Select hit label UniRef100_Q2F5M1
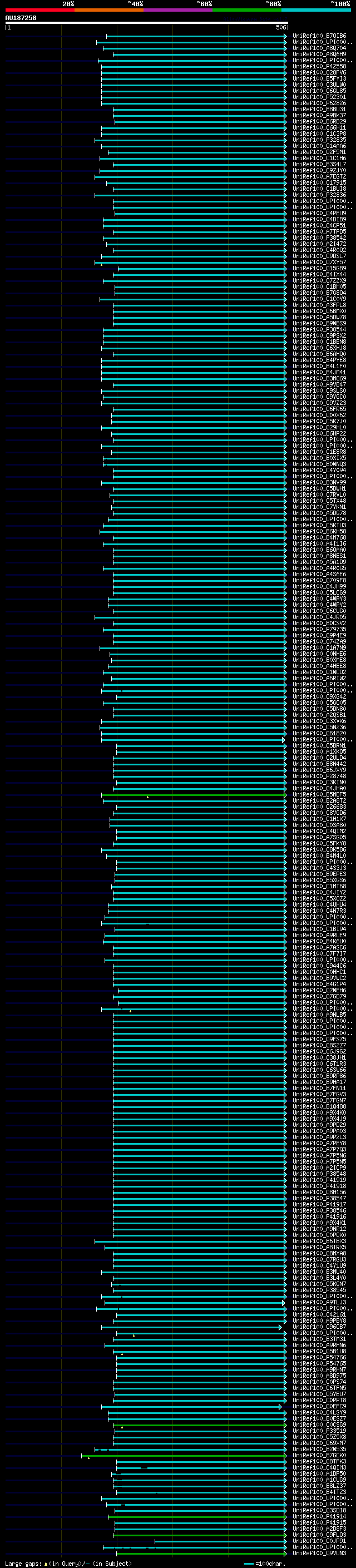Viewport: 356px width, 1568px height. 319,152
